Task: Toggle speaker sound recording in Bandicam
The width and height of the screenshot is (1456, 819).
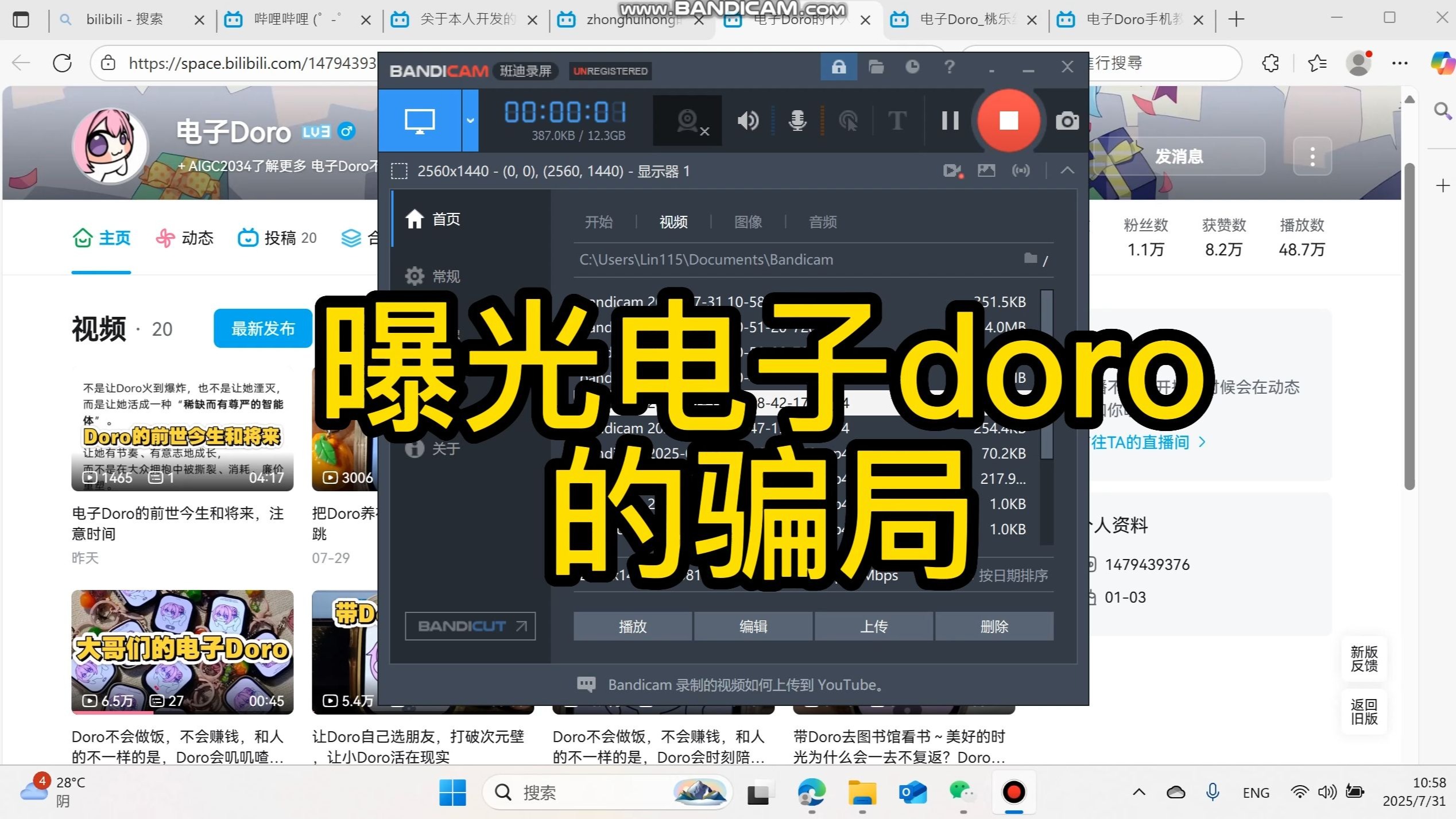Action: pyautogui.click(x=748, y=121)
